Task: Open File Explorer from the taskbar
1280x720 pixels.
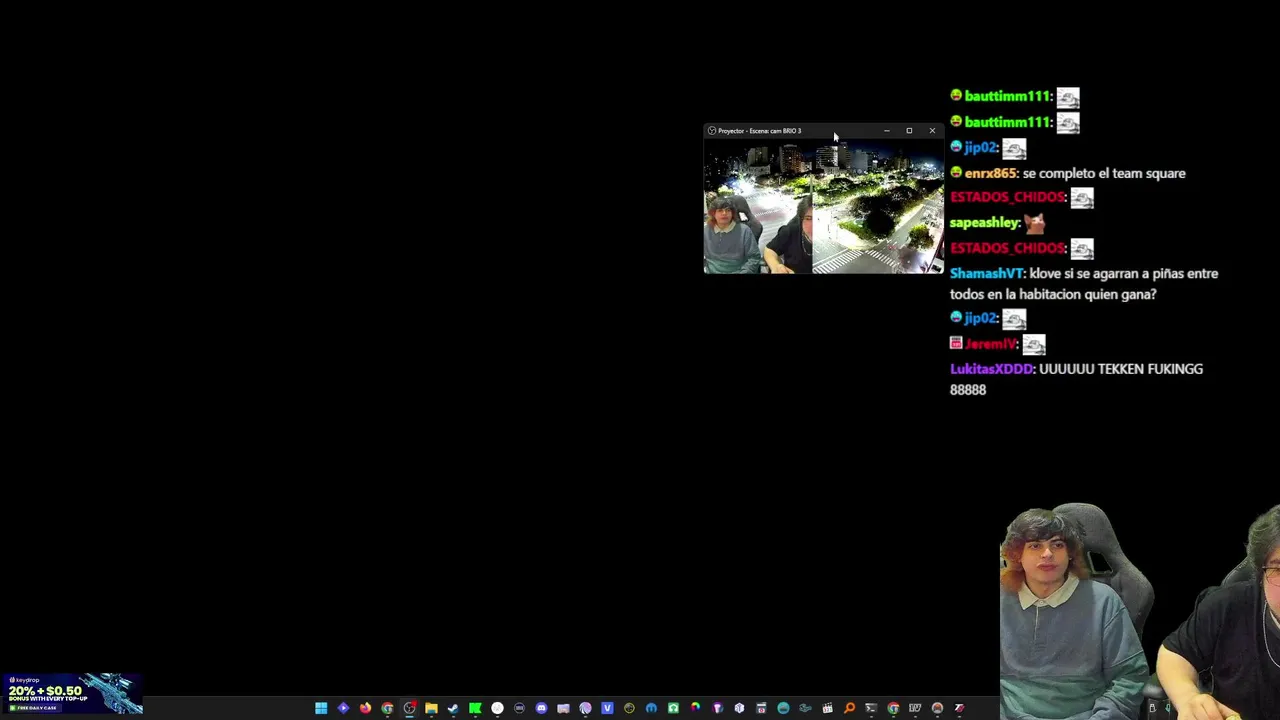Action: [431, 708]
